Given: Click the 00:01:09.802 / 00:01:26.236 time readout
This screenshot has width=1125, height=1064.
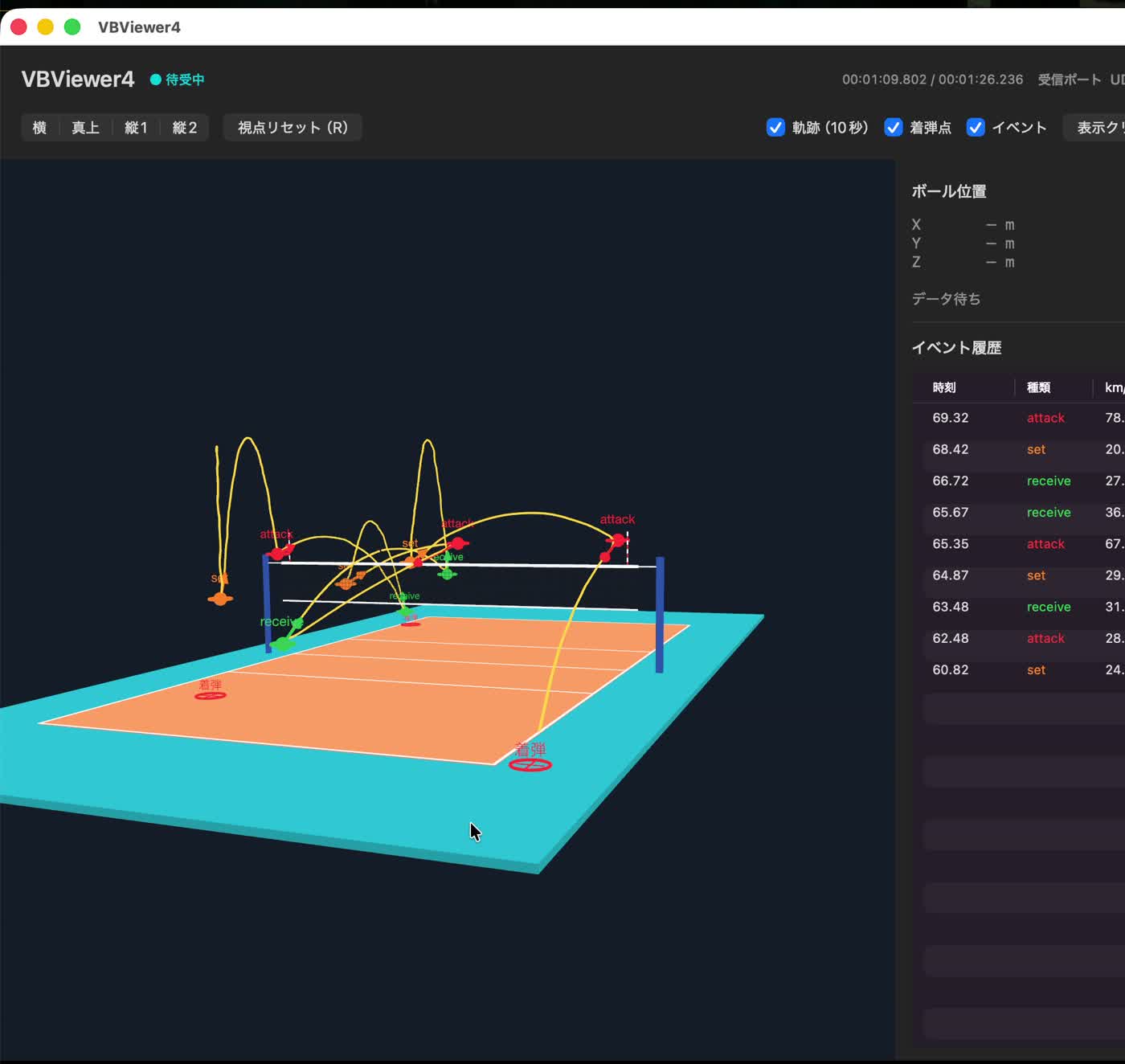Looking at the screenshot, I should (932, 80).
